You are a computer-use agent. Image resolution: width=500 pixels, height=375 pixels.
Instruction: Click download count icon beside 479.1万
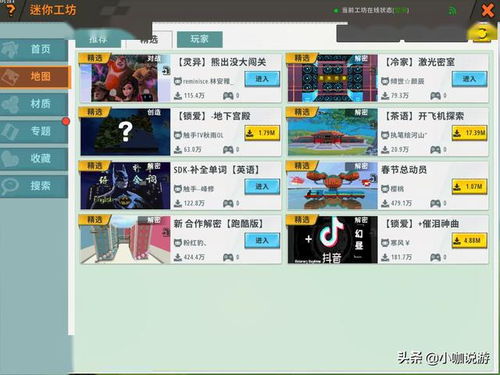coord(385,203)
